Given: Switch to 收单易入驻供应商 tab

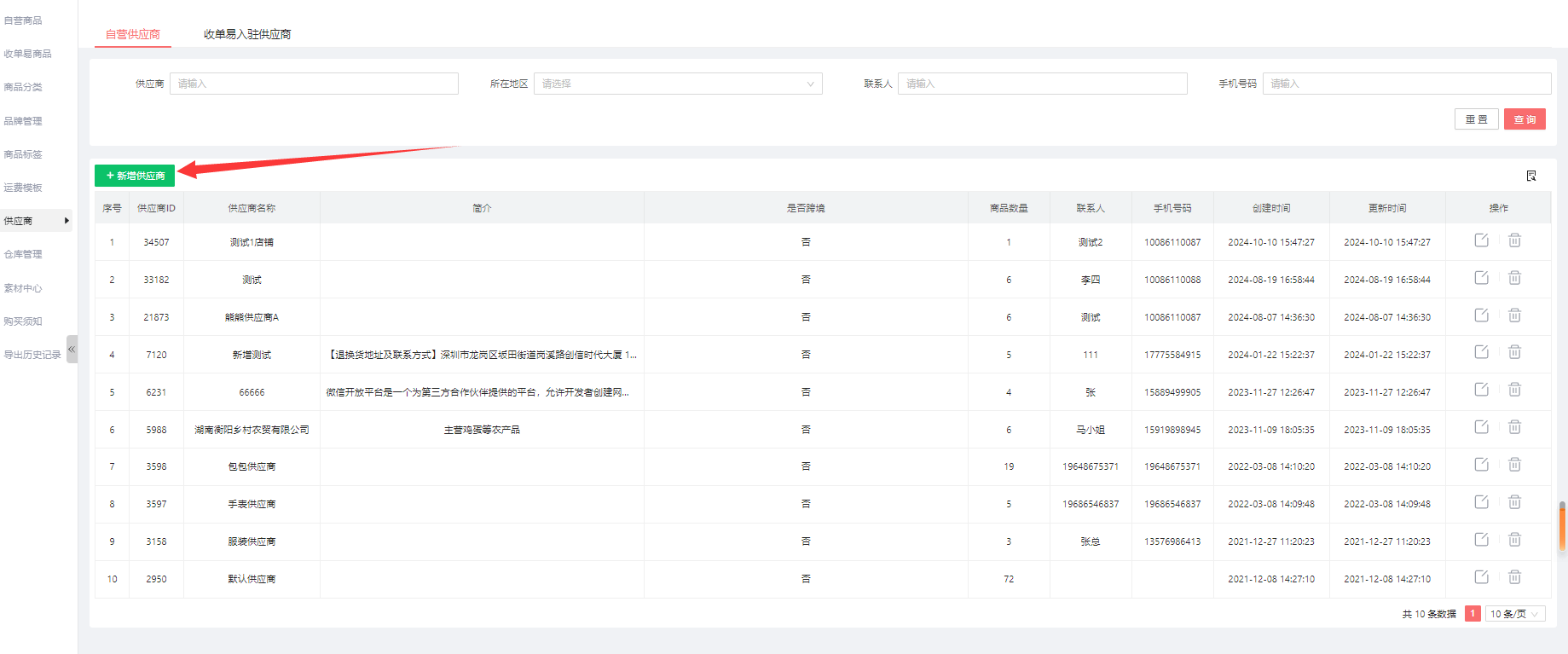Looking at the screenshot, I should pyautogui.click(x=247, y=34).
